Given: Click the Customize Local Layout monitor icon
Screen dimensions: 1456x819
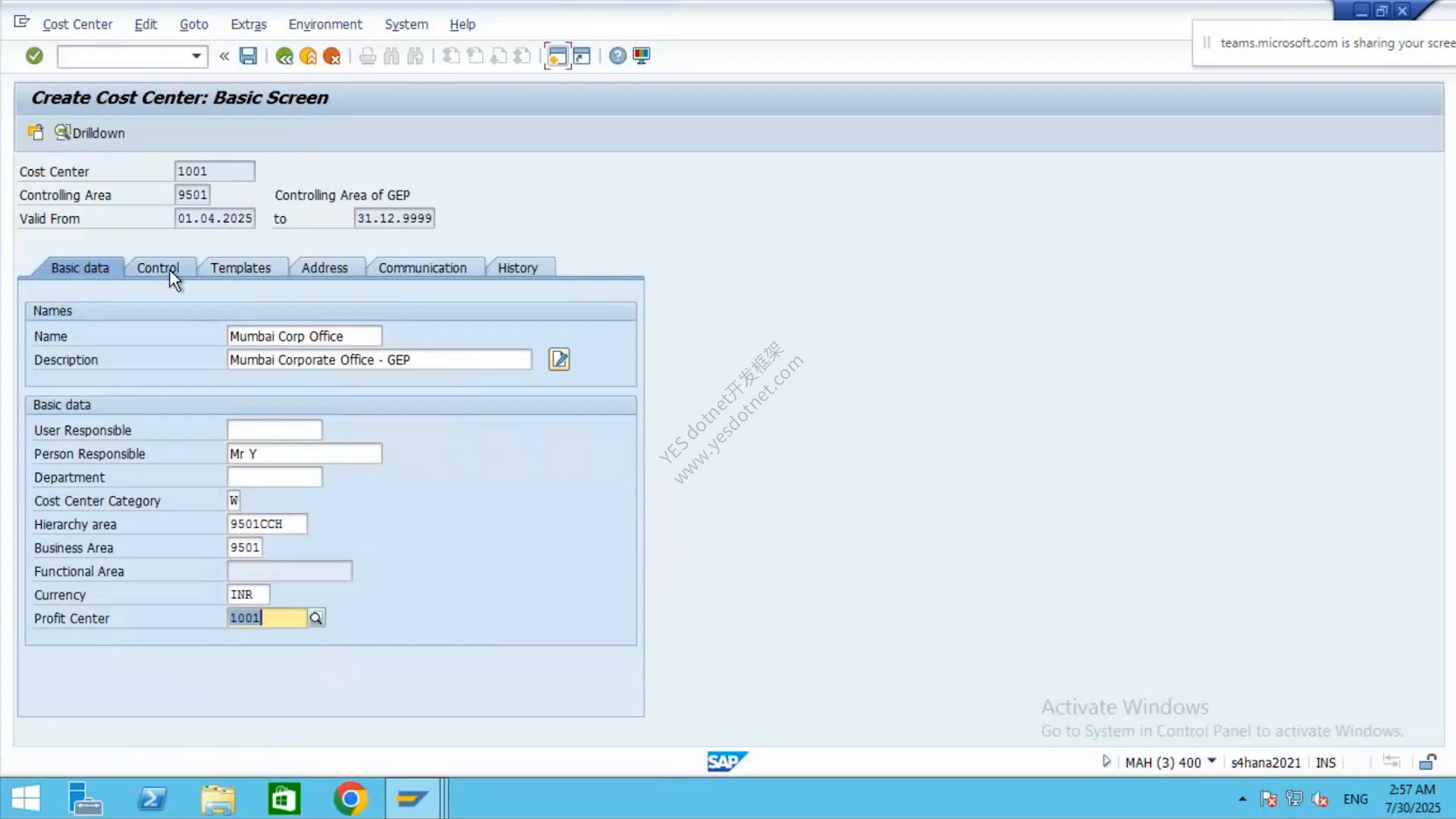Looking at the screenshot, I should (642, 55).
